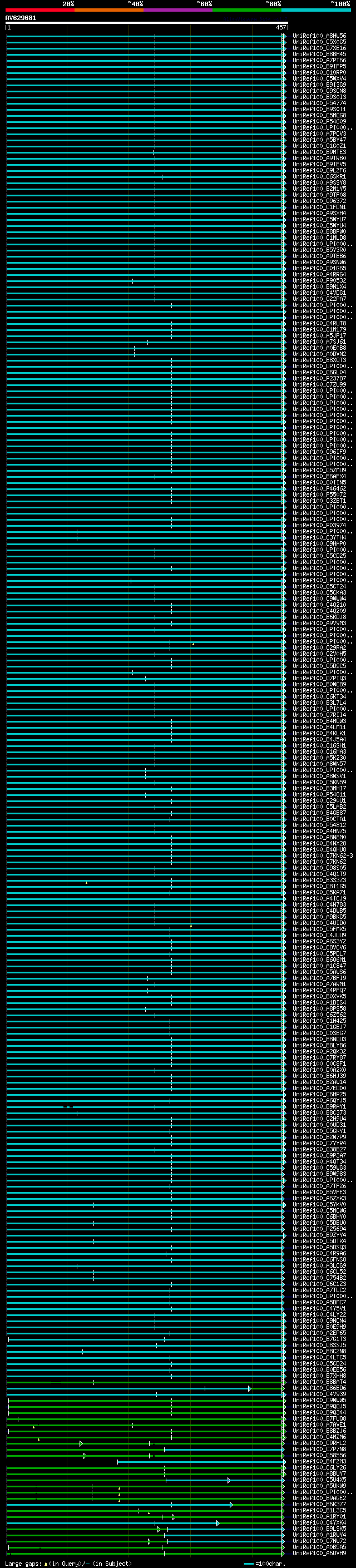The height and width of the screenshot is (1568, 356).
Task: Select the UniRef100_B6K3Z7 label
Action: [x=319, y=1503]
